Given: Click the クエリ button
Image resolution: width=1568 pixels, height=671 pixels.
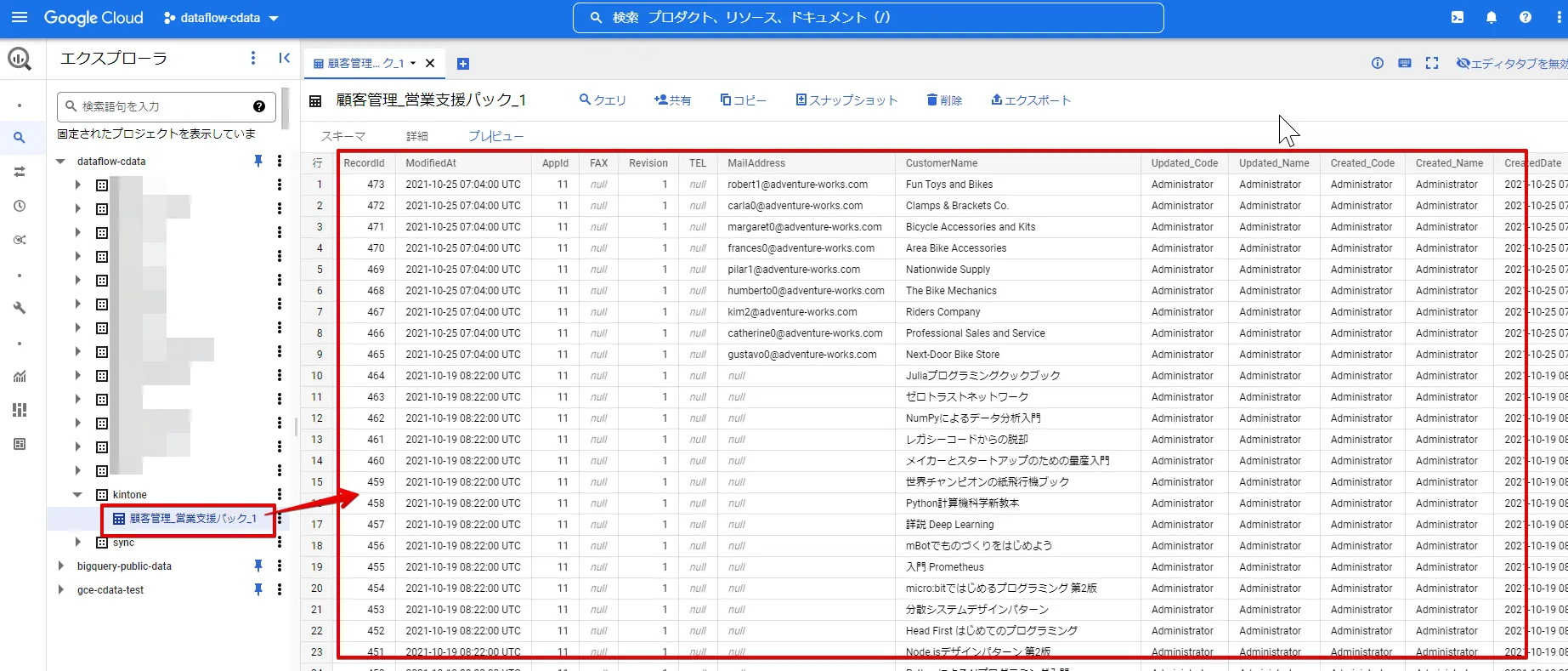Looking at the screenshot, I should 603,100.
